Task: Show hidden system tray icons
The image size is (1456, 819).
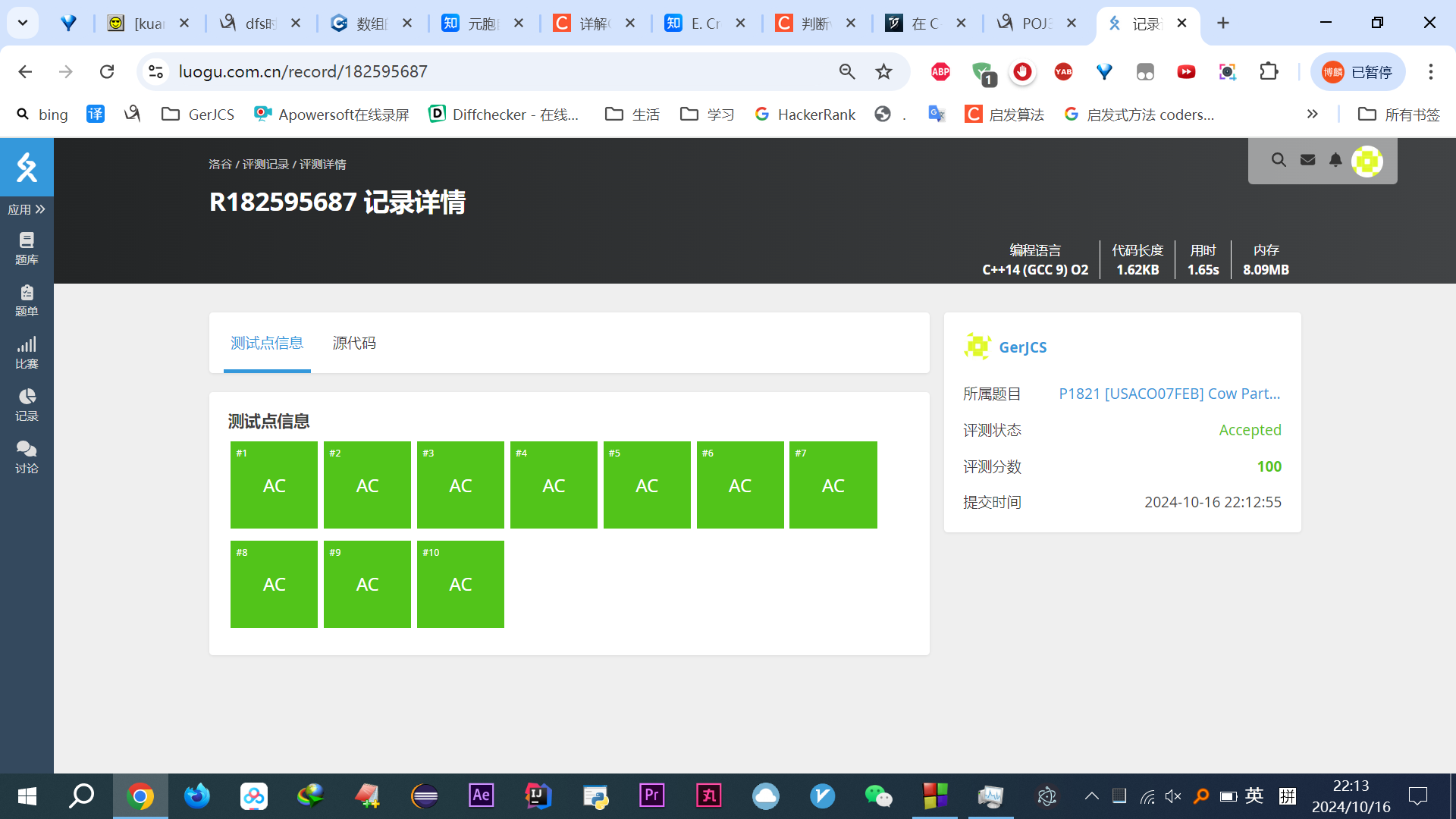Action: 1091,795
